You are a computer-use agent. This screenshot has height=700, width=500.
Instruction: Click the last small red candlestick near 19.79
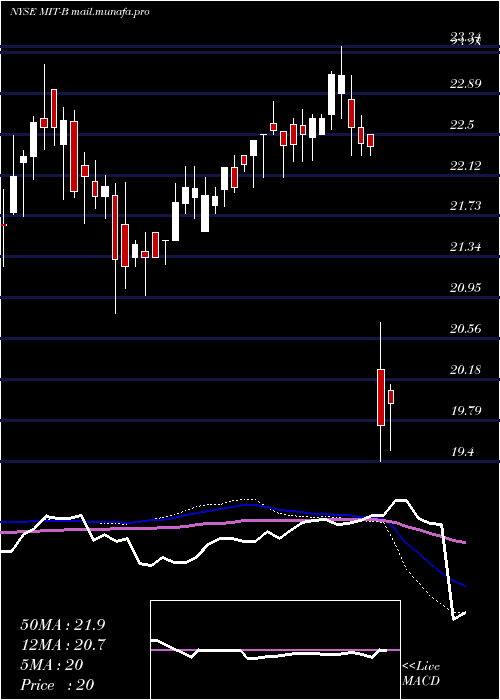(391, 397)
